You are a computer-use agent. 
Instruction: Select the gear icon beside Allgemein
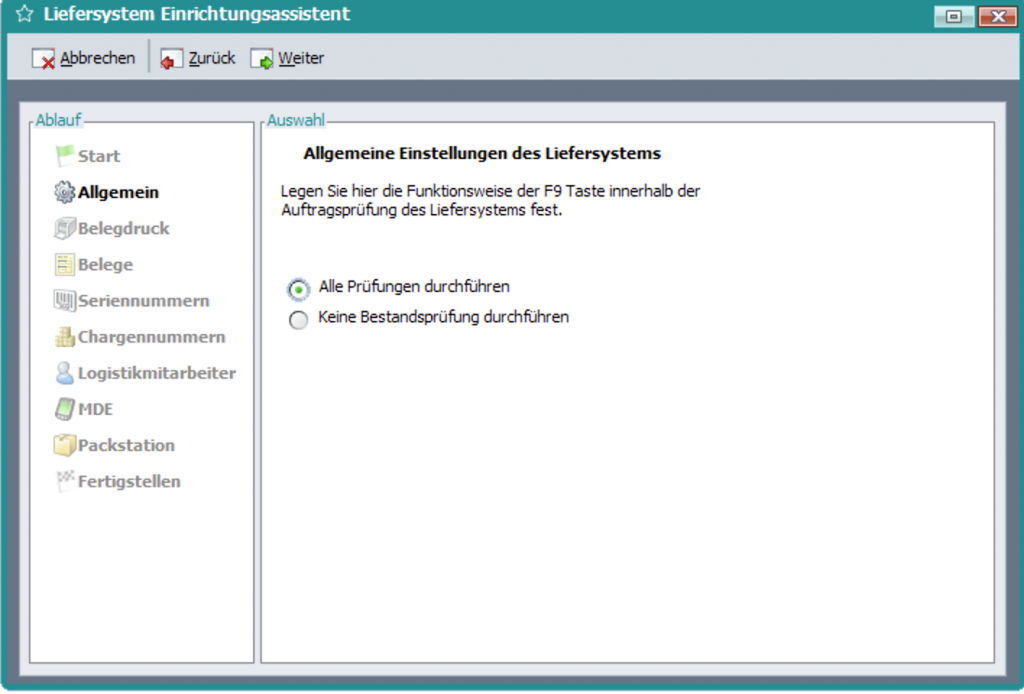[x=65, y=192]
